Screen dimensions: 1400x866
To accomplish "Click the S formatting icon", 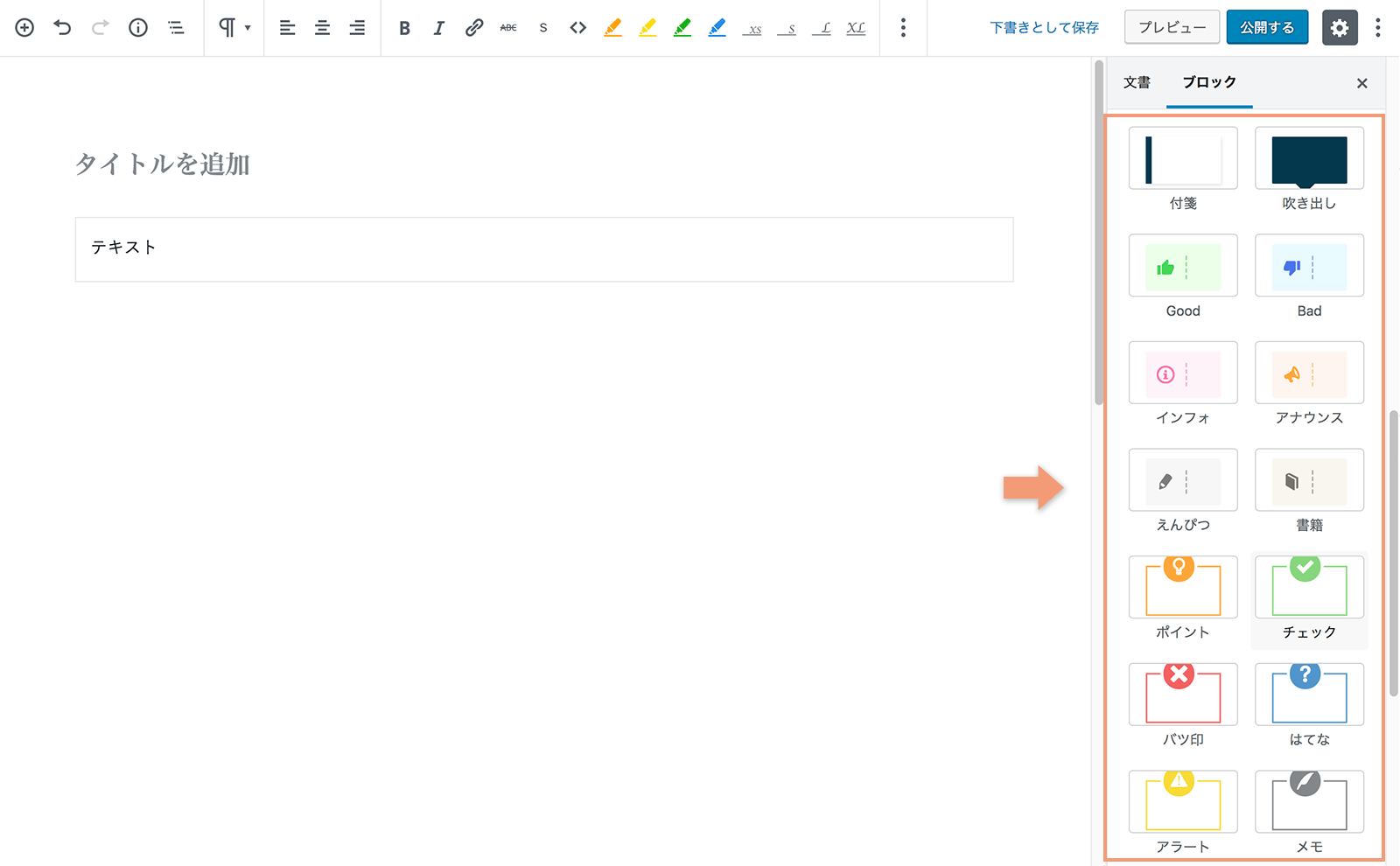I will tap(543, 28).
